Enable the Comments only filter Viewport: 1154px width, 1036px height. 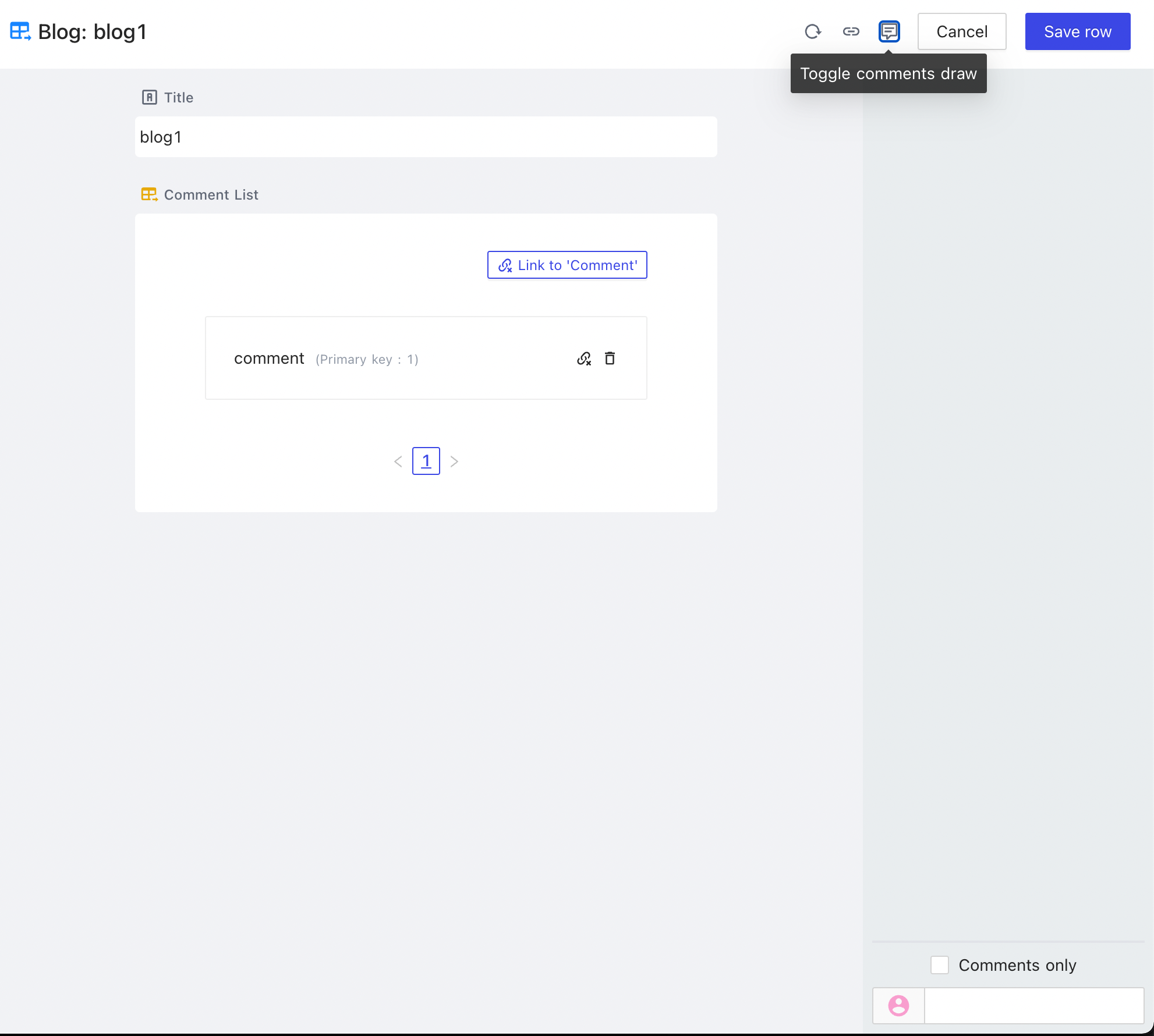[x=940, y=964]
